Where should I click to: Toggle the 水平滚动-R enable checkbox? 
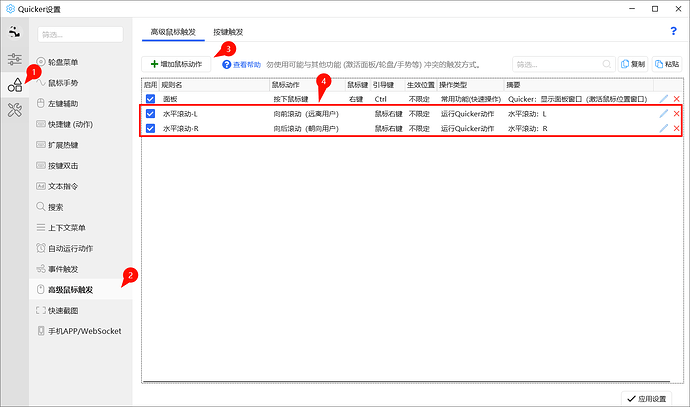[150, 128]
